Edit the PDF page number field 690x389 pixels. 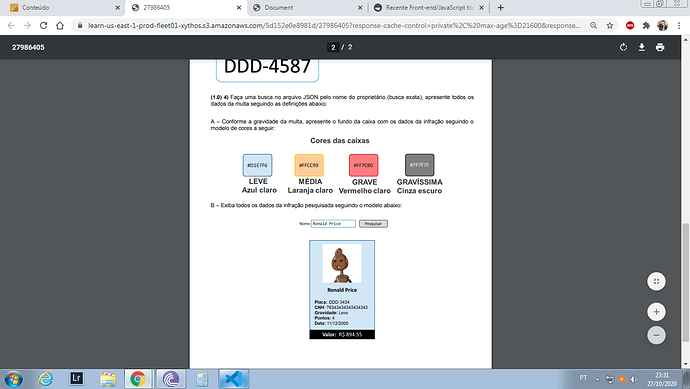tap(333, 47)
